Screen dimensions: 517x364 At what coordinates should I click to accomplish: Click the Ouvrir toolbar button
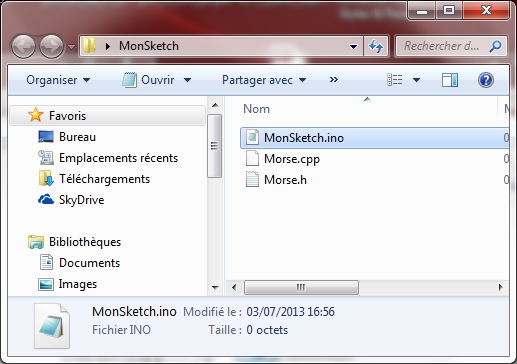pos(148,80)
